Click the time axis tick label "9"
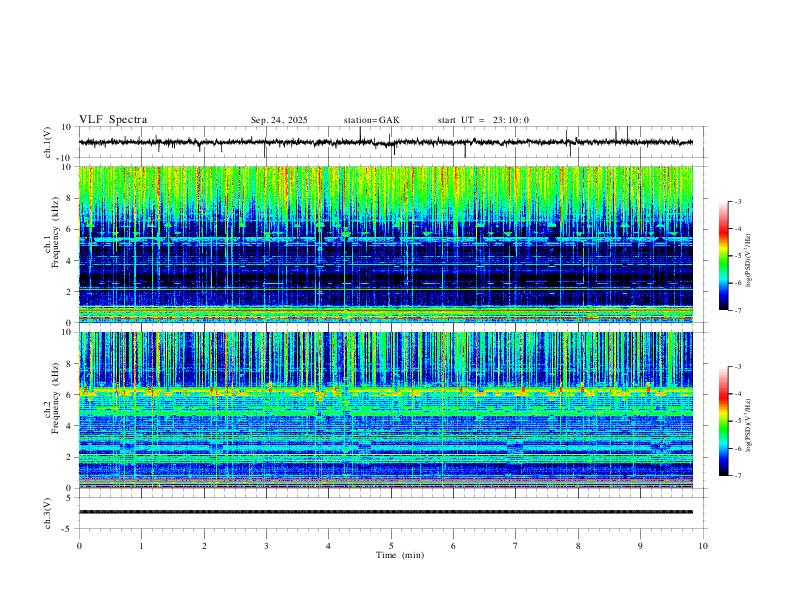Image resolution: width=792 pixels, height=612 pixels. click(640, 546)
